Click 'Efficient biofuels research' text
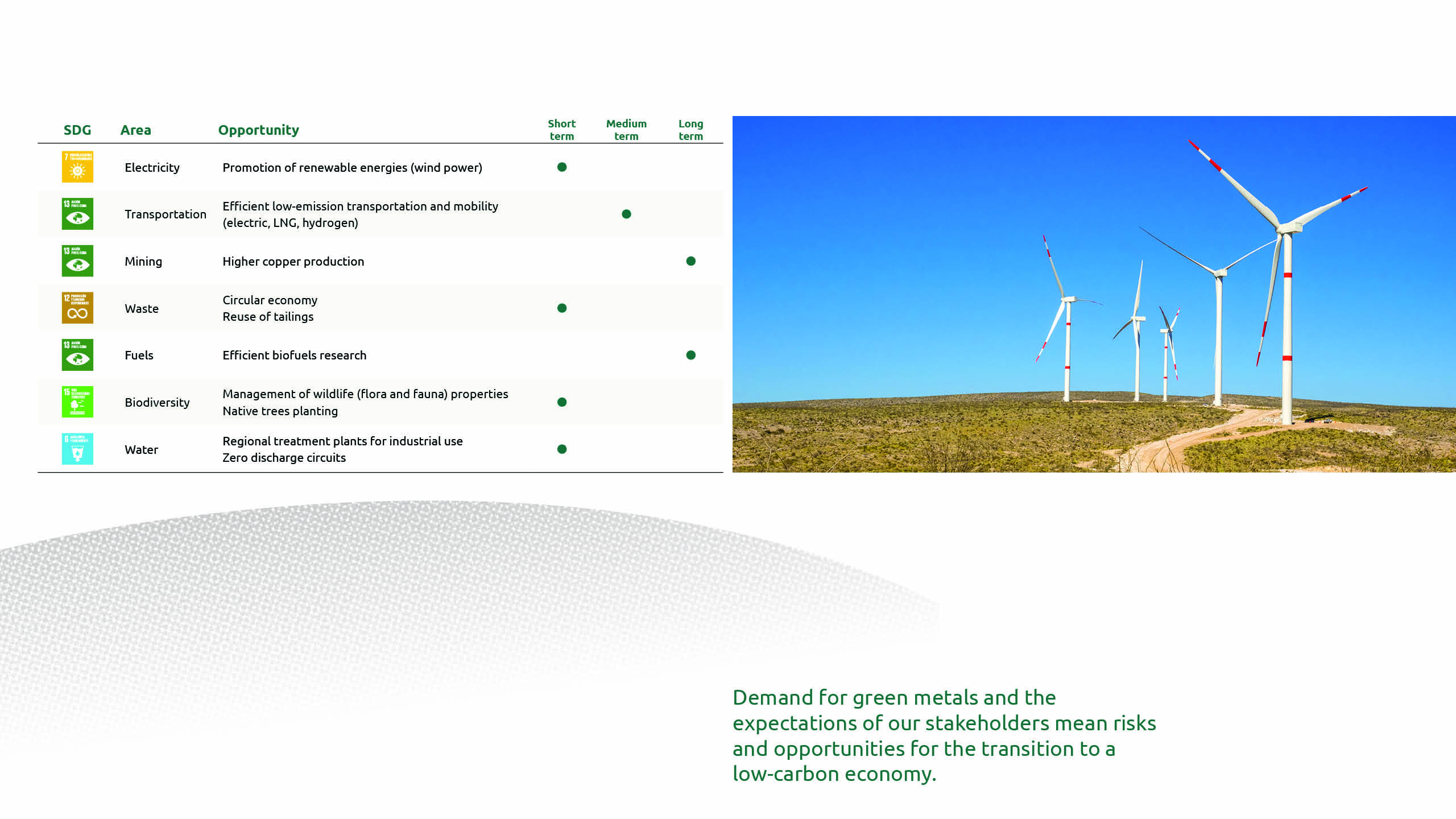The height and width of the screenshot is (819, 1456). coord(294,355)
